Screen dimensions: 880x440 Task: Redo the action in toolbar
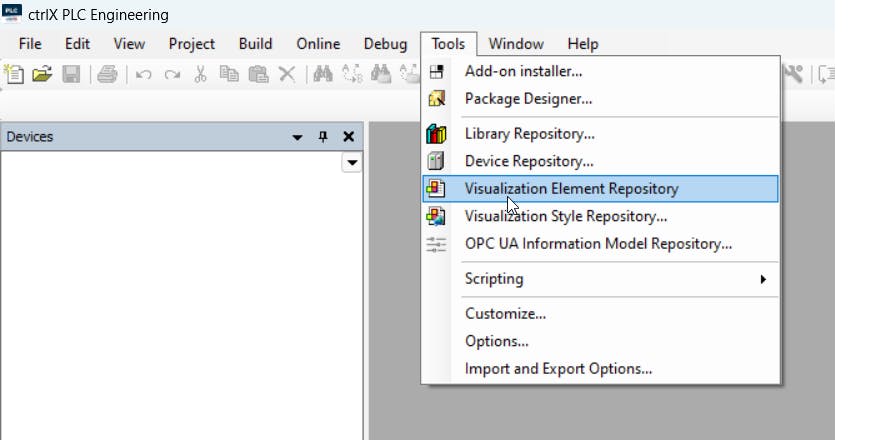(x=172, y=75)
